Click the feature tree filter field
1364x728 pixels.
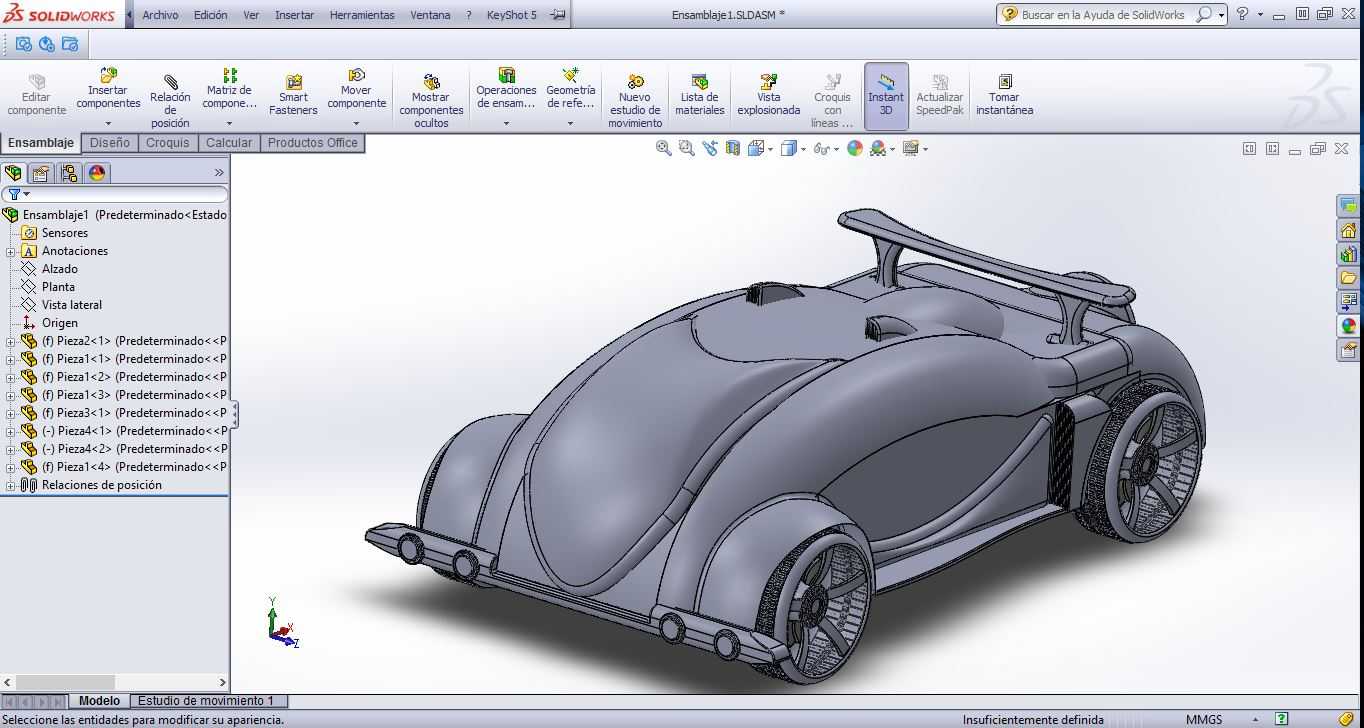(x=114, y=194)
